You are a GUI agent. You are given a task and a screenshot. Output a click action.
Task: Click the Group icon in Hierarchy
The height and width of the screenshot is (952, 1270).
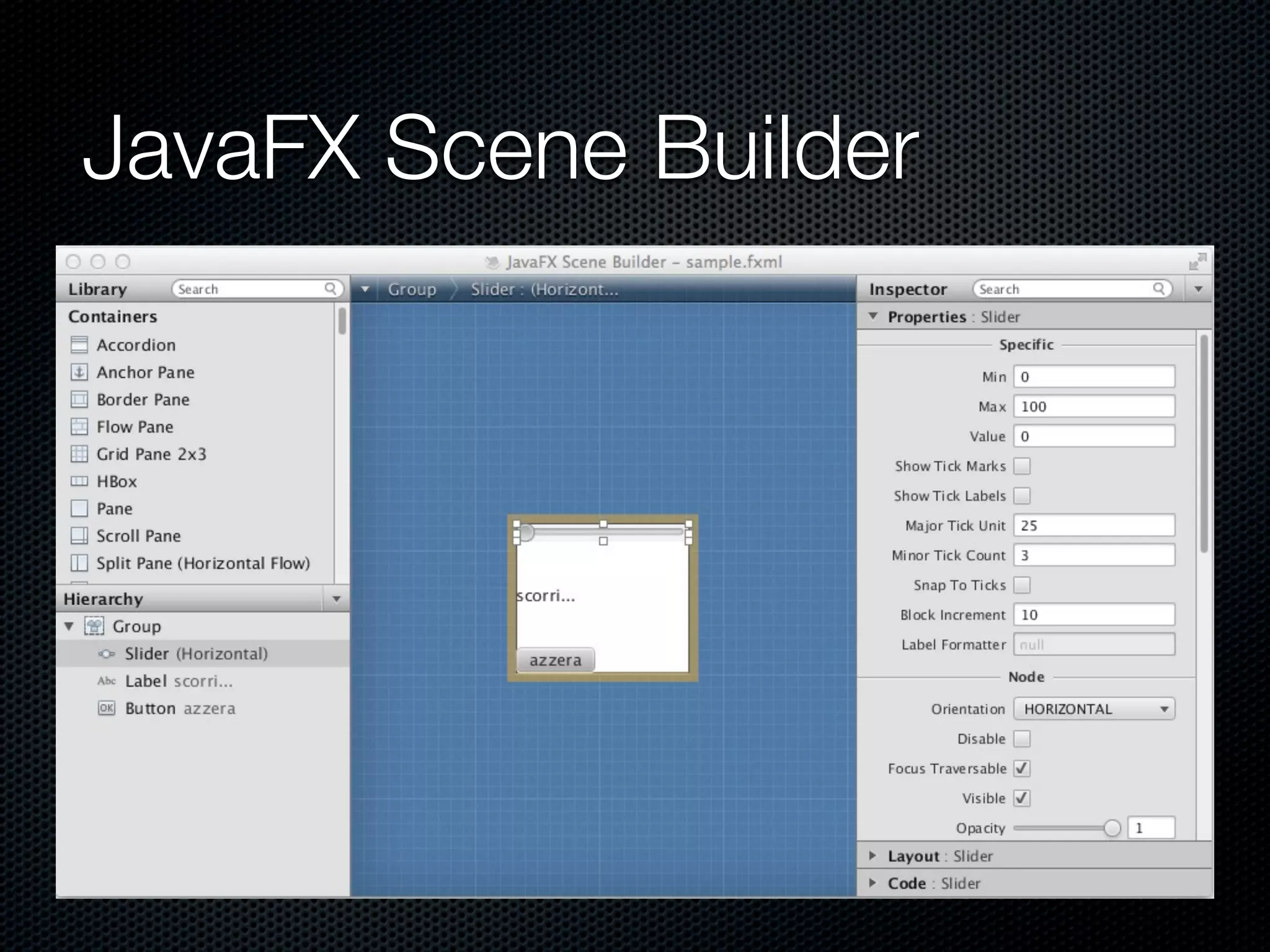point(94,626)
